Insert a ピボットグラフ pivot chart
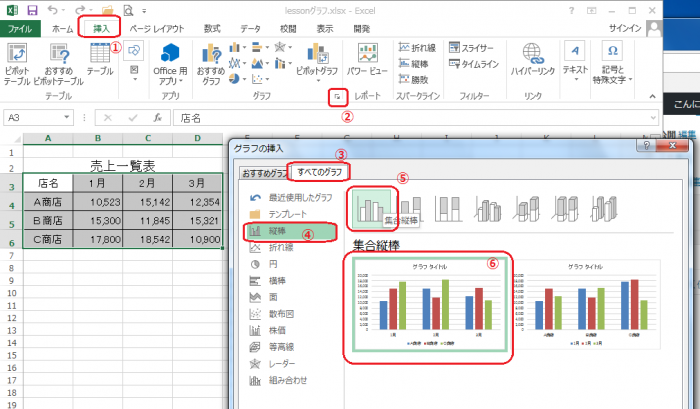Viewport: 700px width, 409px height. (317, 63)
